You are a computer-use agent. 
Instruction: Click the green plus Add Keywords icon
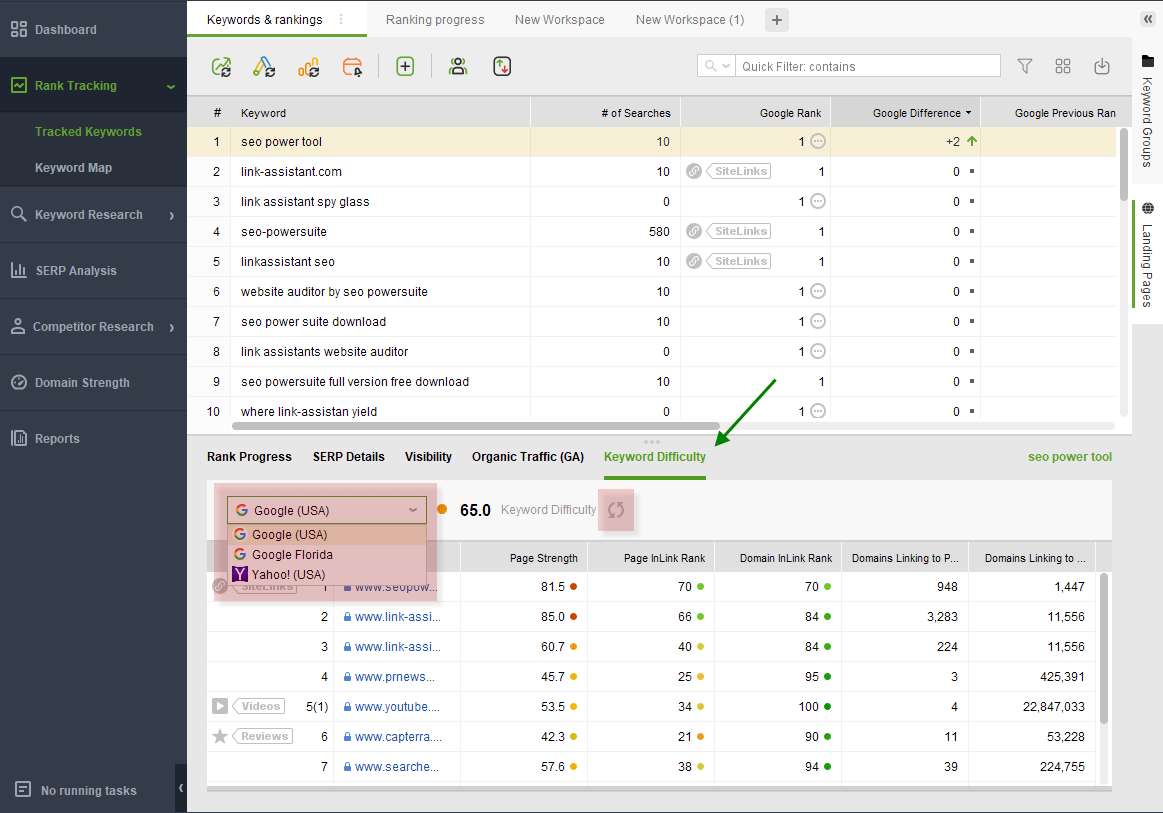[405, 67]
